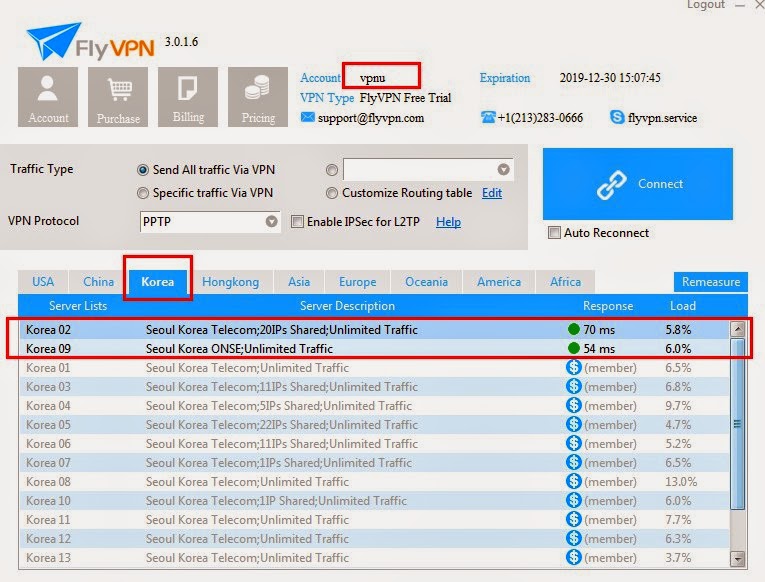Switch to the Asia server tab

point(299,282)
